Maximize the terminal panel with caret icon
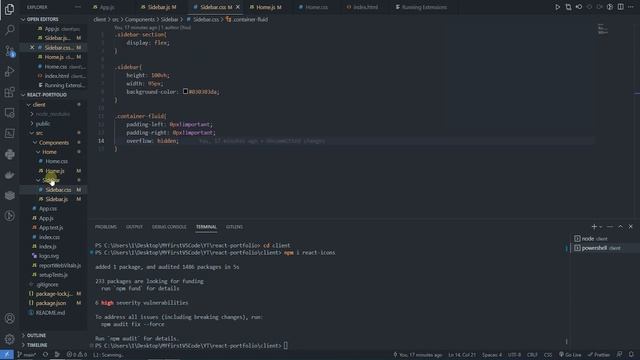 pyautogui.click(x=620, y=227)
